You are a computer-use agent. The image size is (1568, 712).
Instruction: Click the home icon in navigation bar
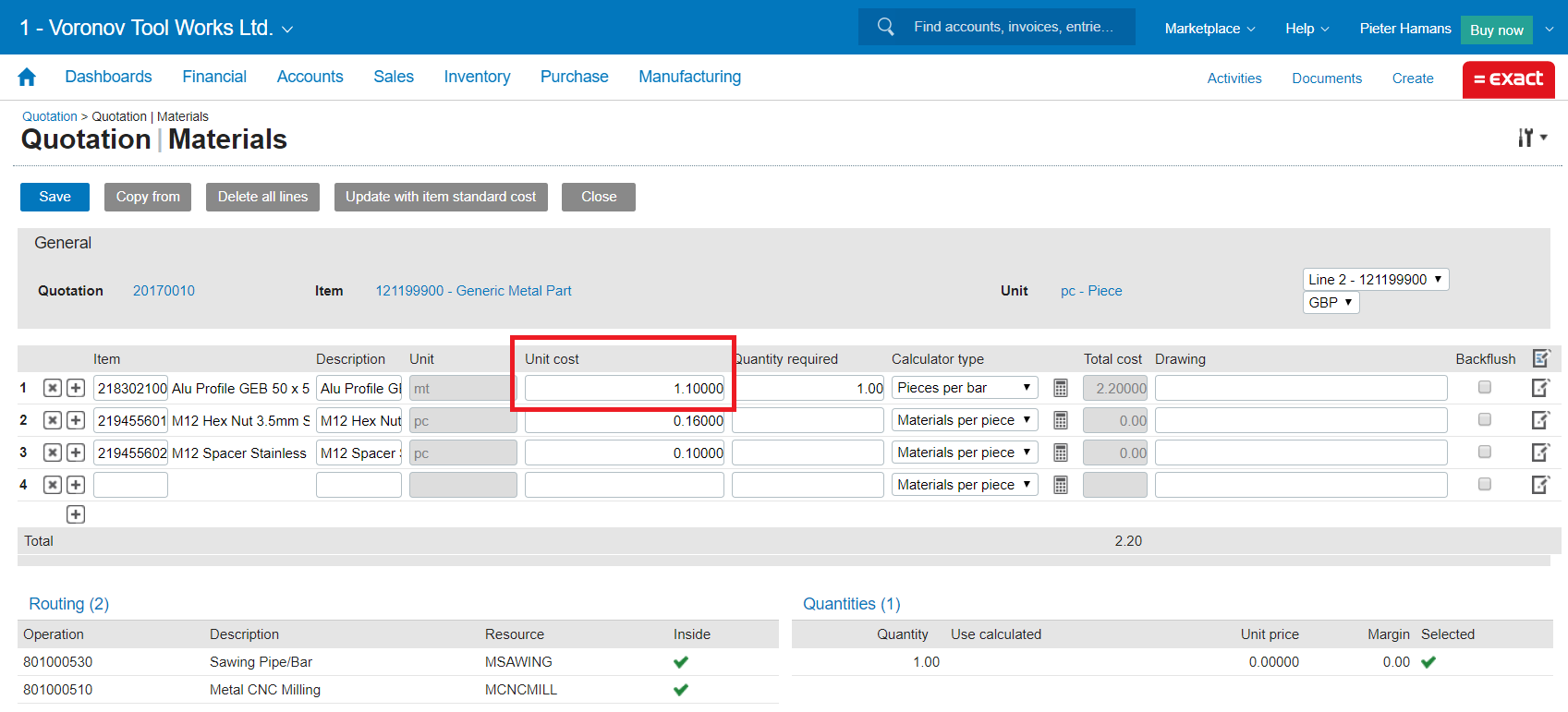tap(27, 78)
